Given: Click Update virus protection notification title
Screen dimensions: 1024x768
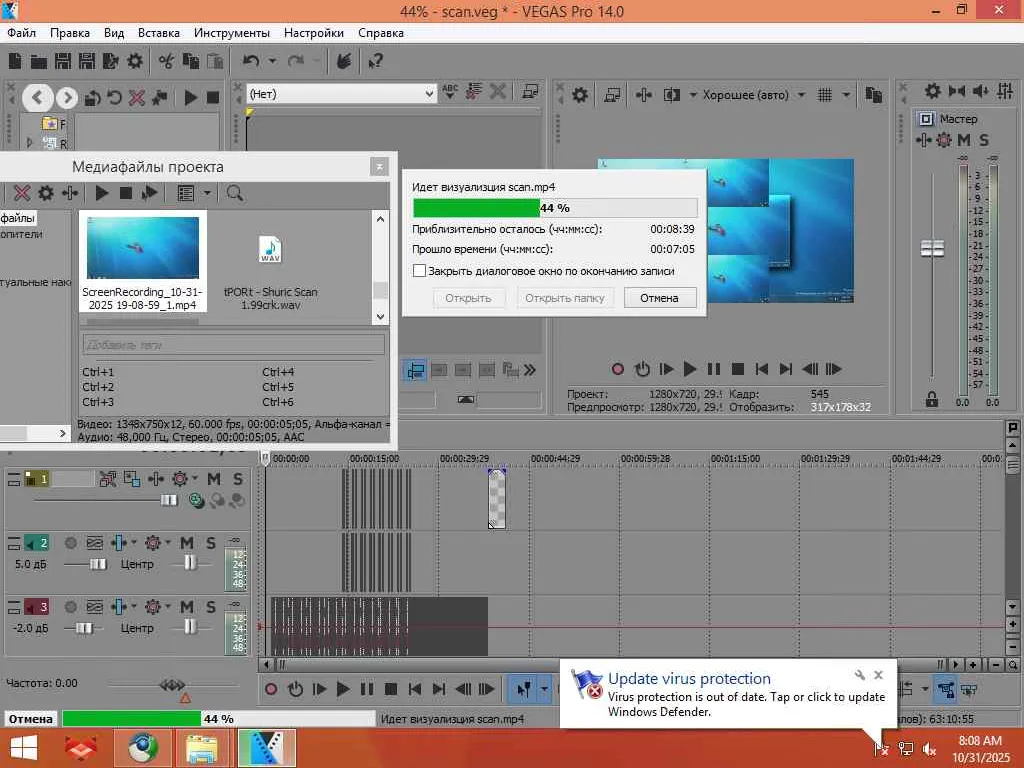Looking at the screenshot, I should coord(689,679).
